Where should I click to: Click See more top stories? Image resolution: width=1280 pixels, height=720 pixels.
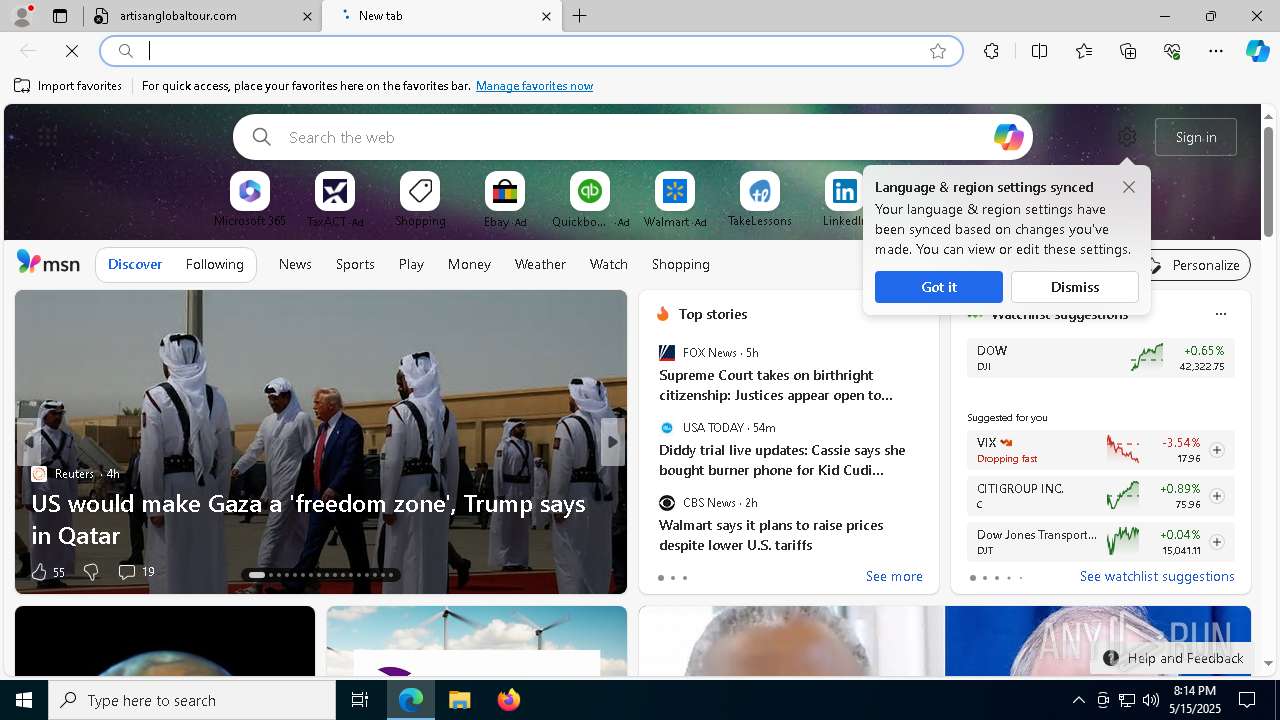point(894,576)
